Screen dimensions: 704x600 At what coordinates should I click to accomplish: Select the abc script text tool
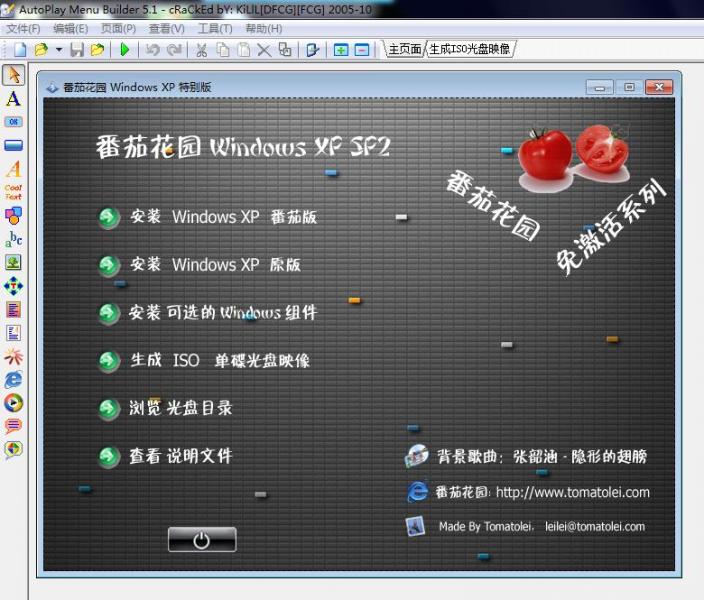coord(13,239)
